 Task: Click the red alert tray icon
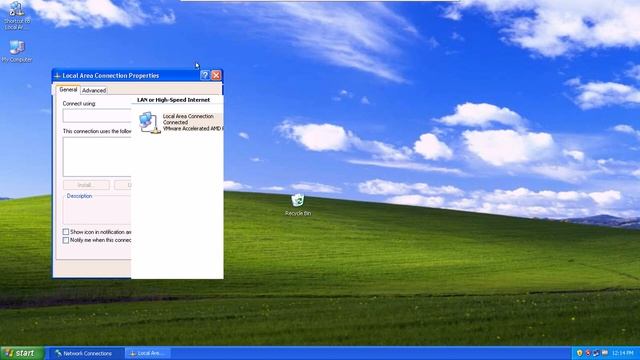(588, 353)
